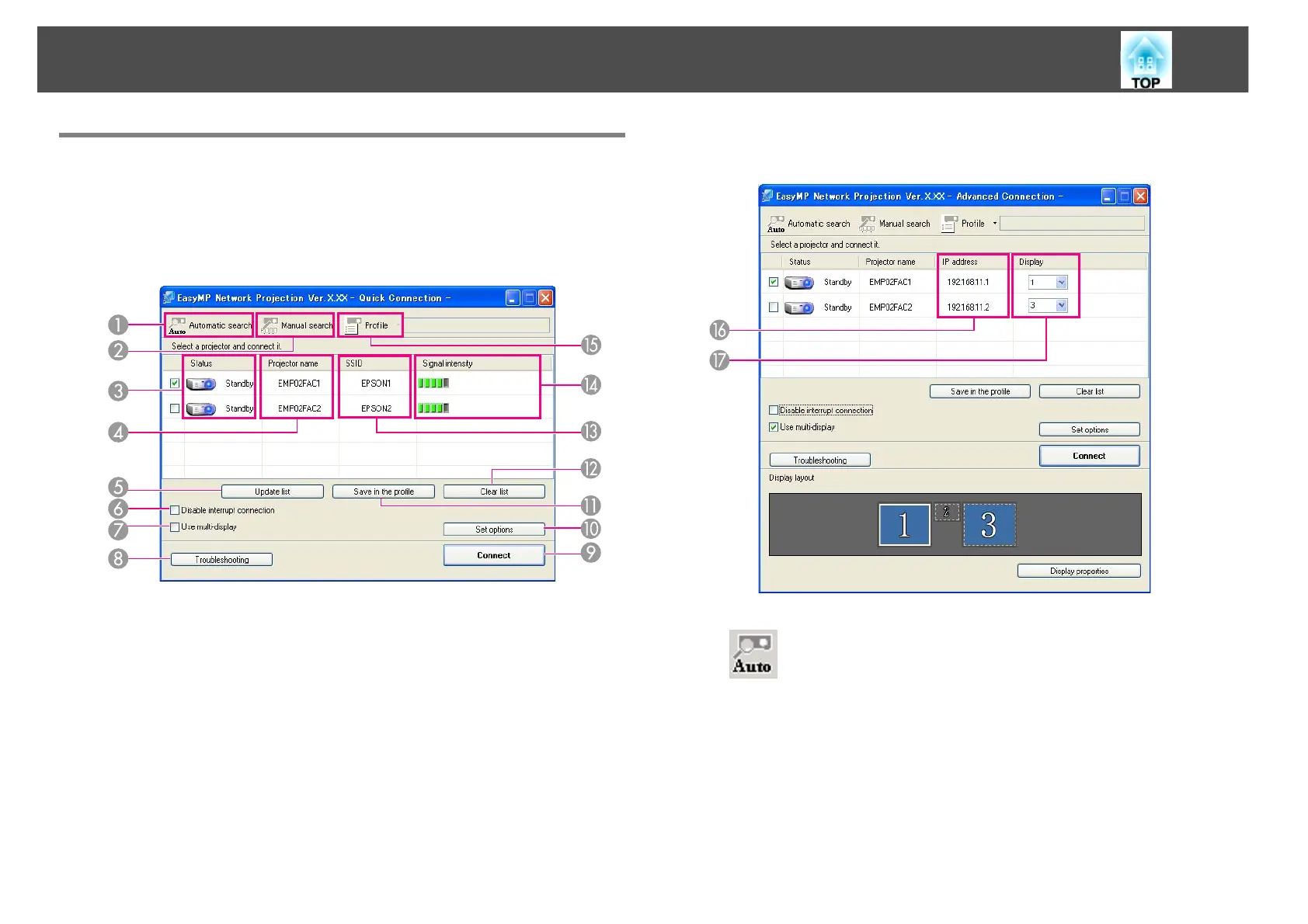This screenshot has width=1308, height=924.
Task: Click Display properties button
Action: [1080, 571]
